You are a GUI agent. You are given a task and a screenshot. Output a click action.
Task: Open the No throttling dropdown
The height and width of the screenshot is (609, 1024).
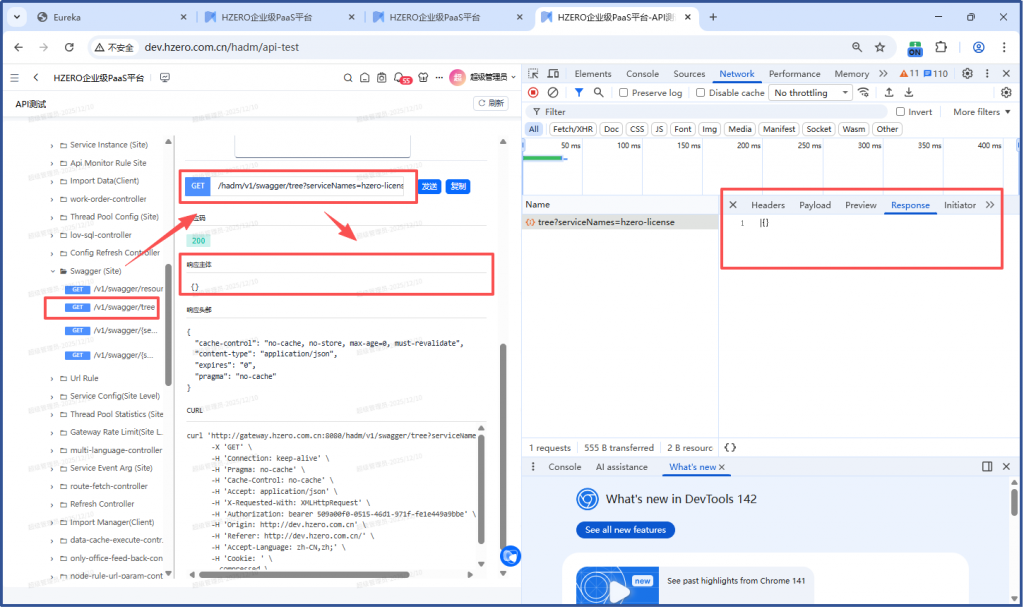pos(810,93)
